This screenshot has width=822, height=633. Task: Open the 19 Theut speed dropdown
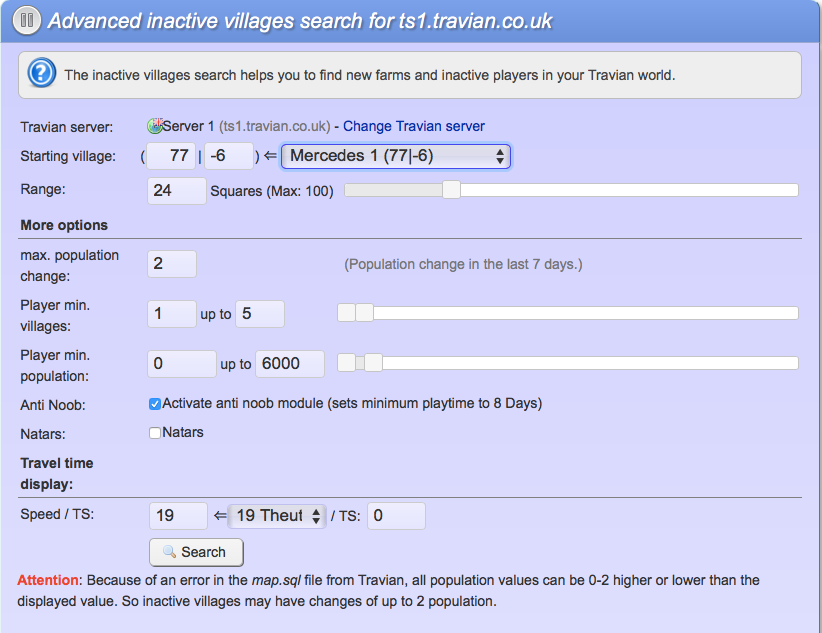click(x=277, y=516)
